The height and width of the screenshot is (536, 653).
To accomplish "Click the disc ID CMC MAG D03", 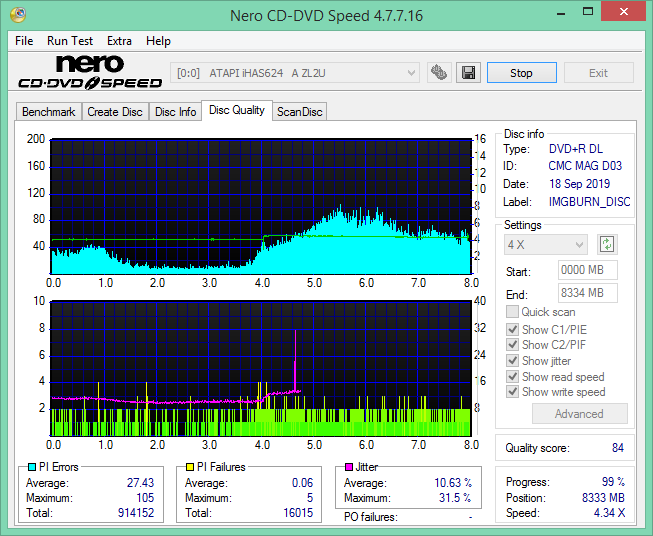I will point(585,166).
